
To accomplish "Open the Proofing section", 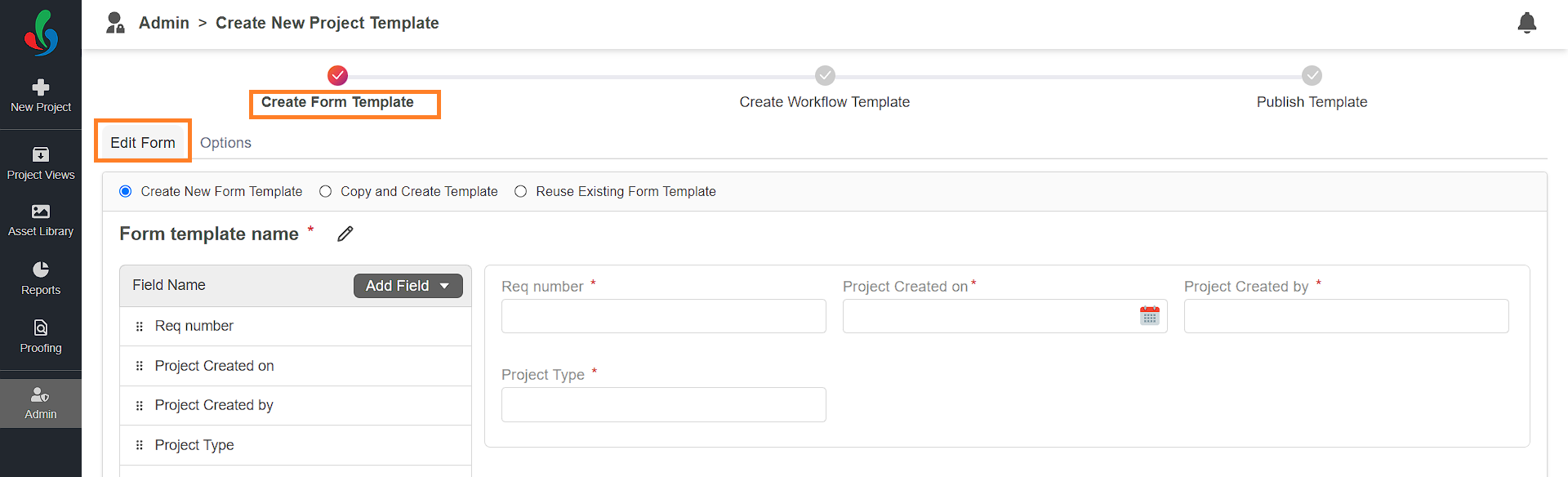I will (x=41, y=337).
